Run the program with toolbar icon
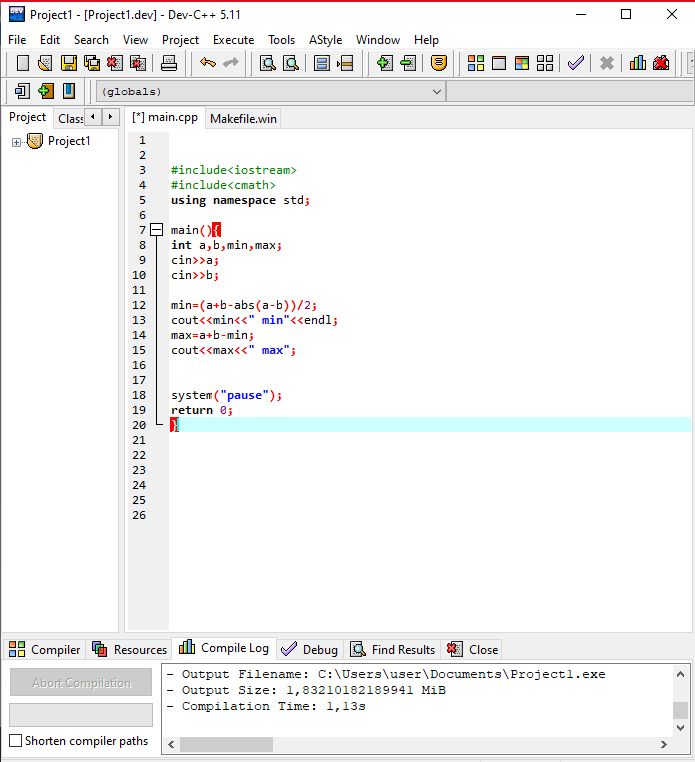Screen dimensions: 695x762 click(x=499, y=63)
